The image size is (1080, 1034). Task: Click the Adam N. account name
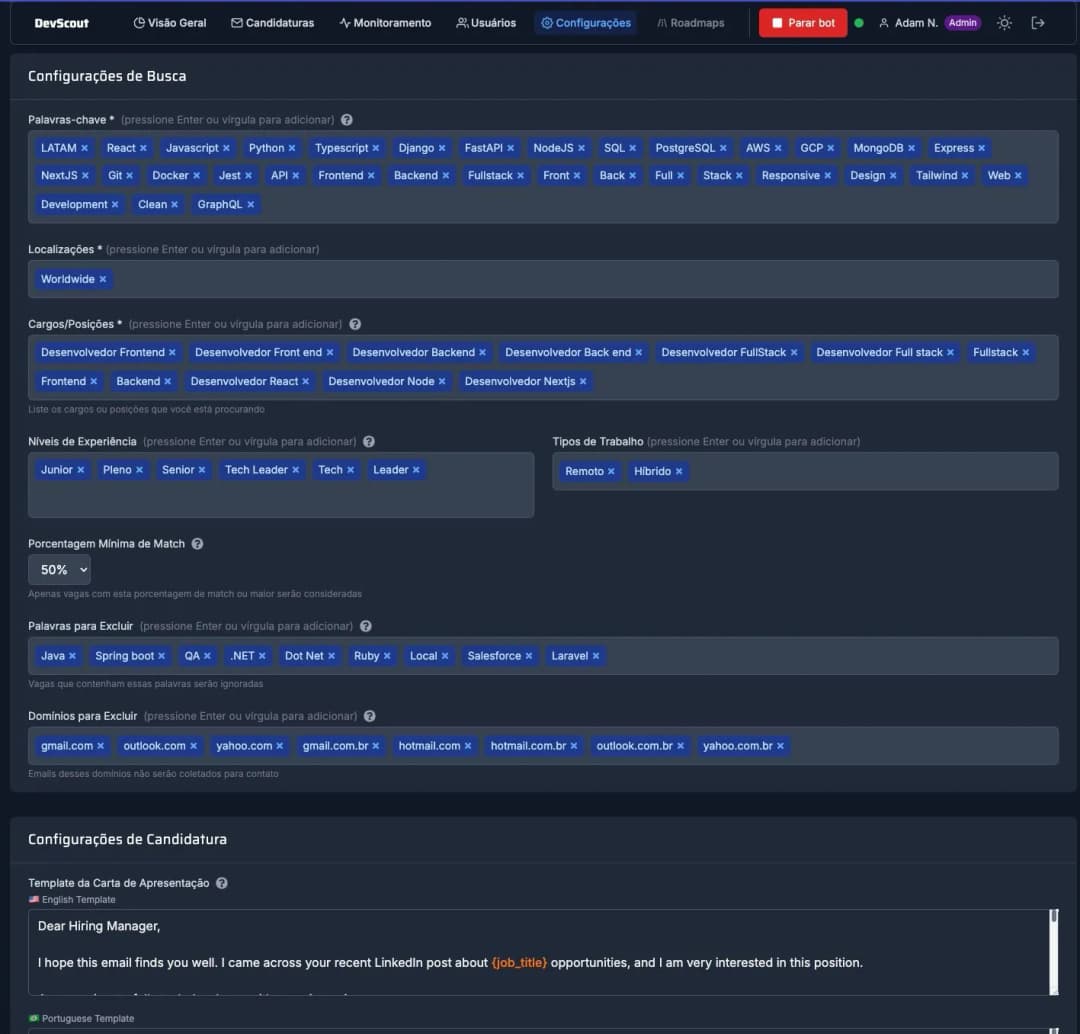[917, 22]
